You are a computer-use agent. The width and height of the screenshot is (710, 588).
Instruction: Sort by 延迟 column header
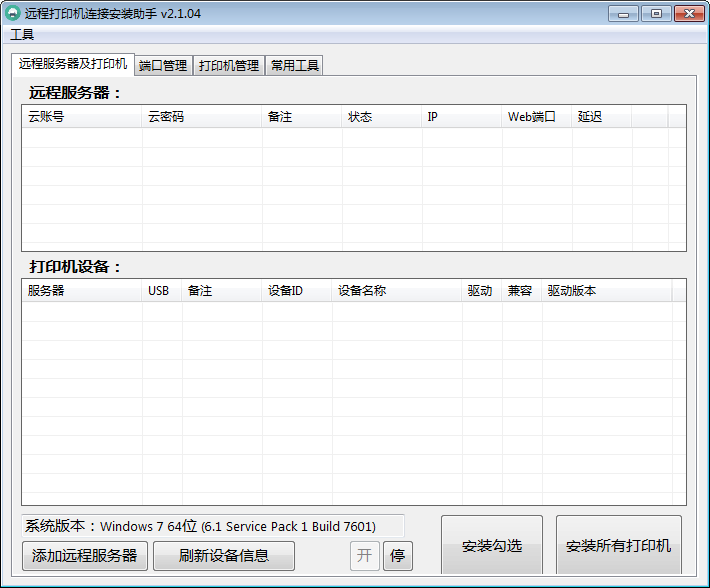pos(601,117)
